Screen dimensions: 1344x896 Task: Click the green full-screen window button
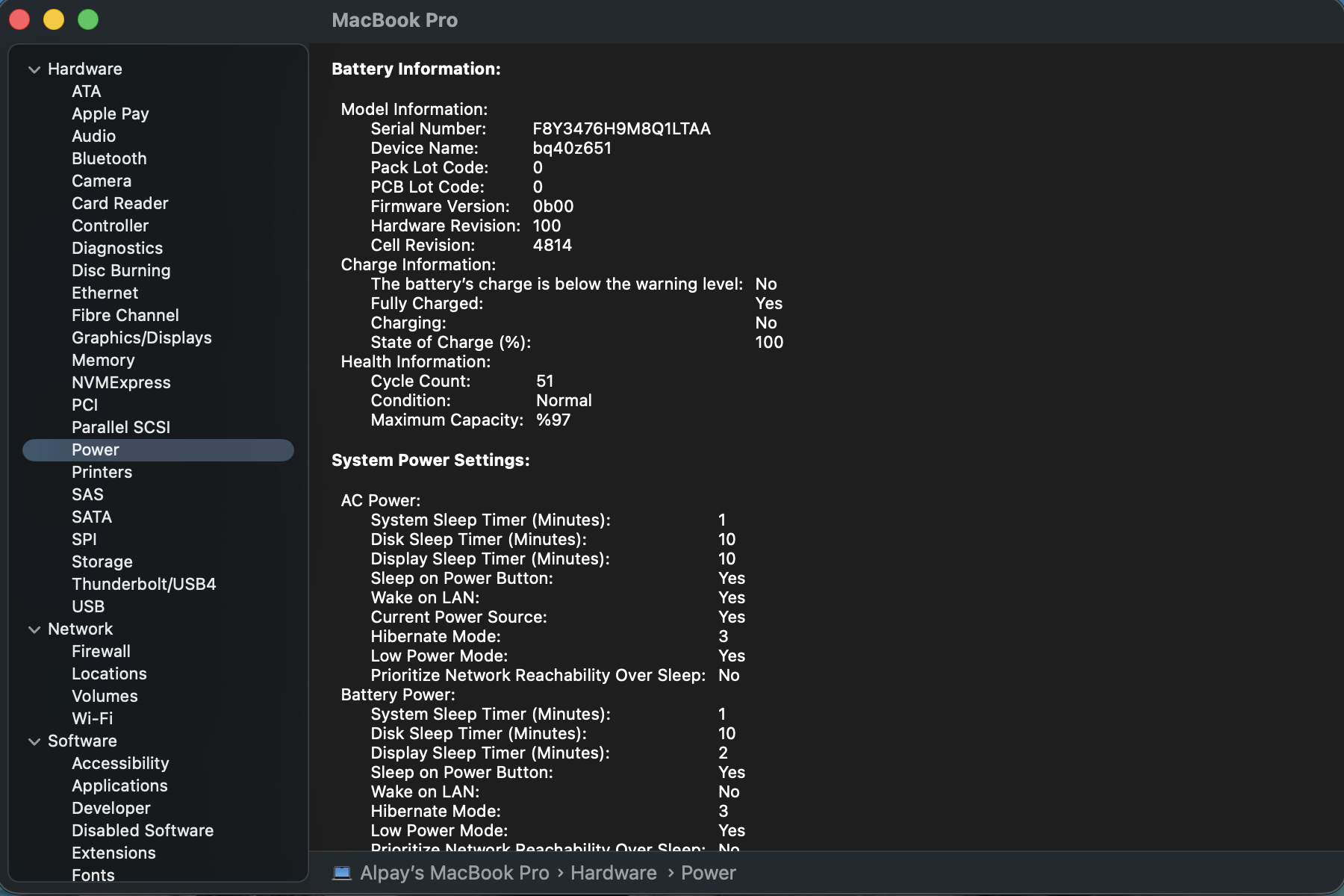click(88, 19)
